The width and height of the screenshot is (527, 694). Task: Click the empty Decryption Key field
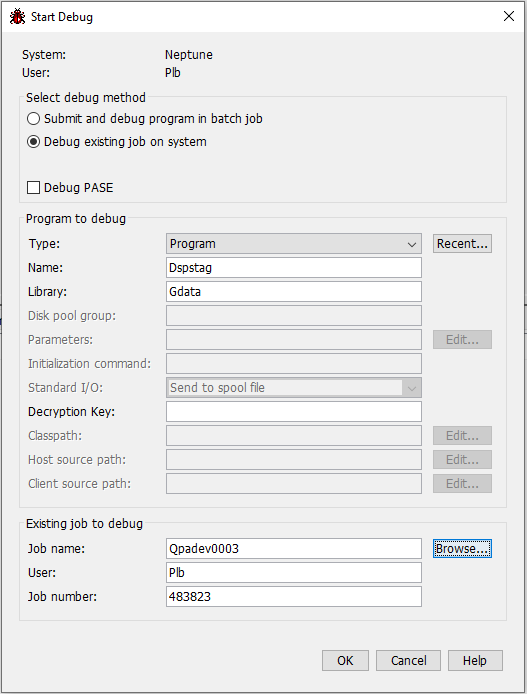(294, 412)
